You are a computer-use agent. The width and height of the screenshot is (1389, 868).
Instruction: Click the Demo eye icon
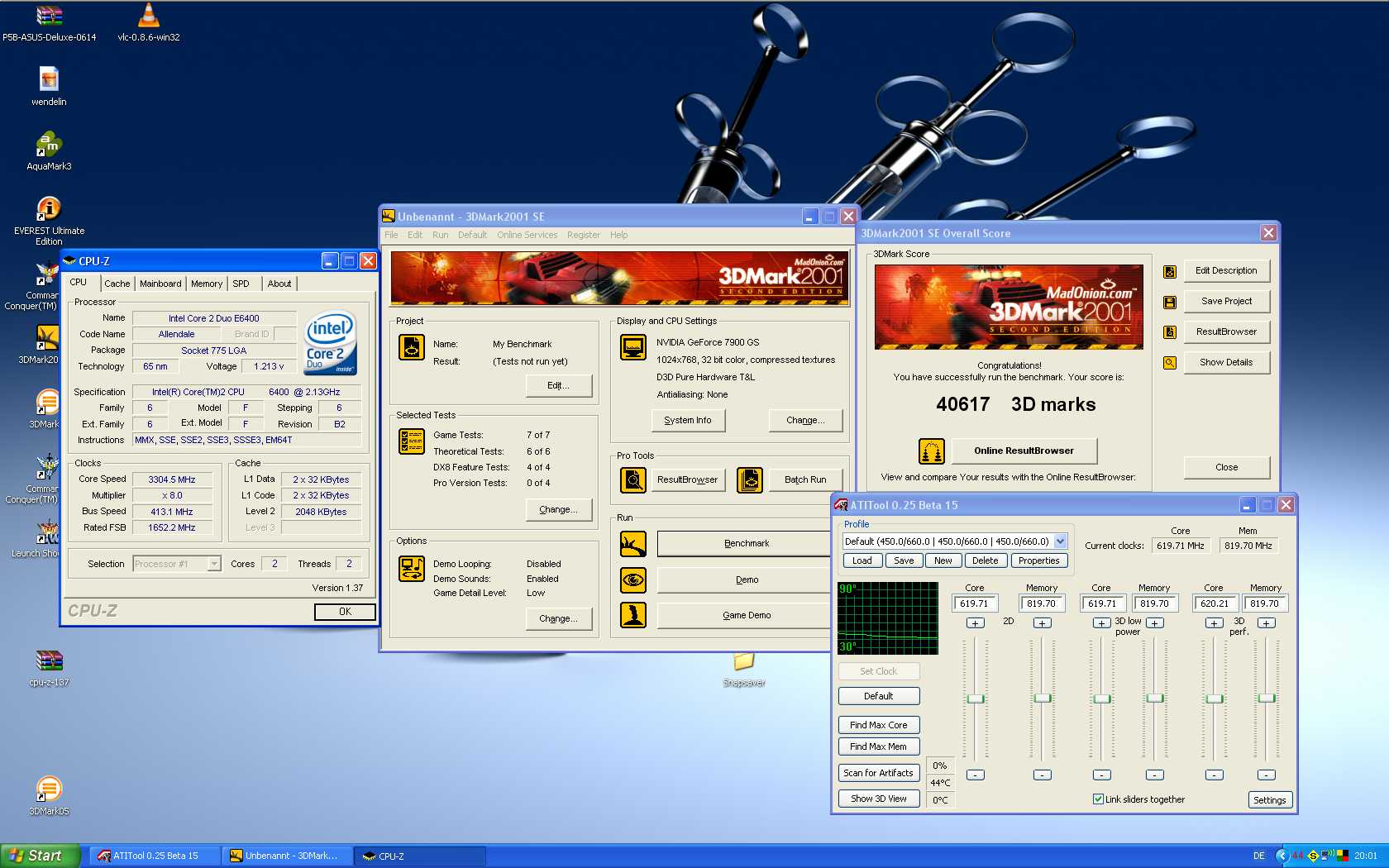click(x=633, y=579)
